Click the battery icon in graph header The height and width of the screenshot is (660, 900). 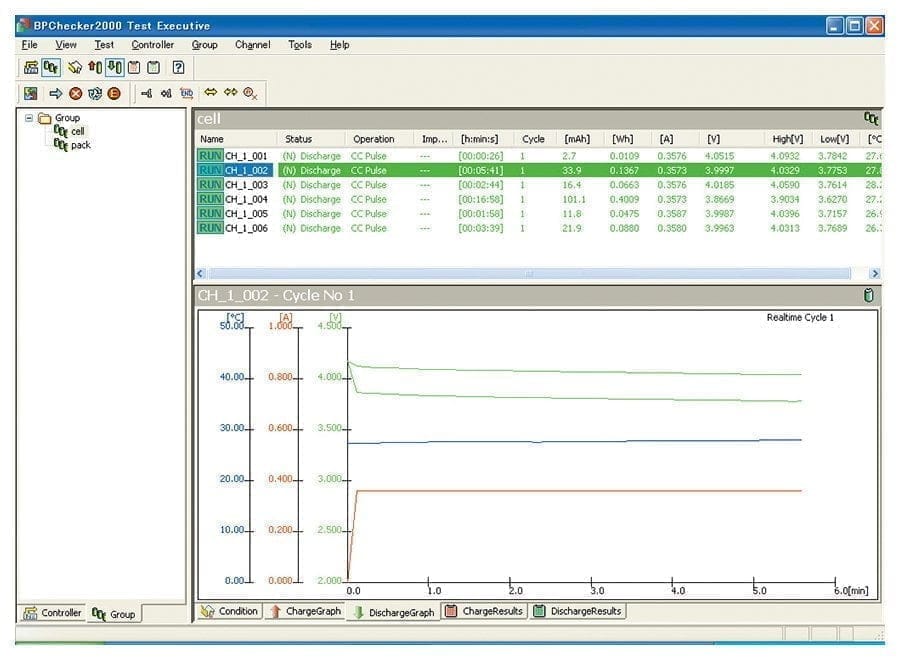[868, 296]
